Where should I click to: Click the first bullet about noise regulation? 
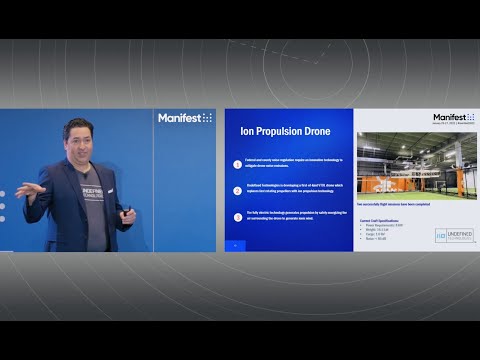[x=294, y=163]
